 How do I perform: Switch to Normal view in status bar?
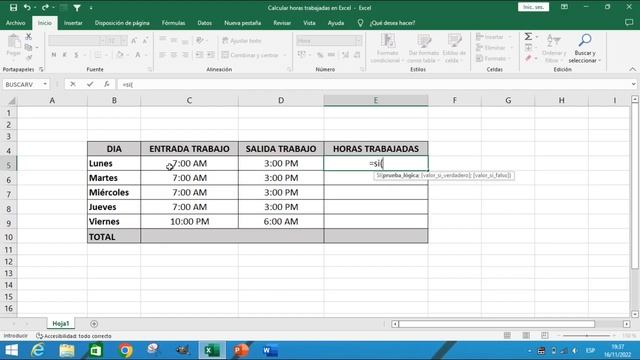tap(507, 336)
